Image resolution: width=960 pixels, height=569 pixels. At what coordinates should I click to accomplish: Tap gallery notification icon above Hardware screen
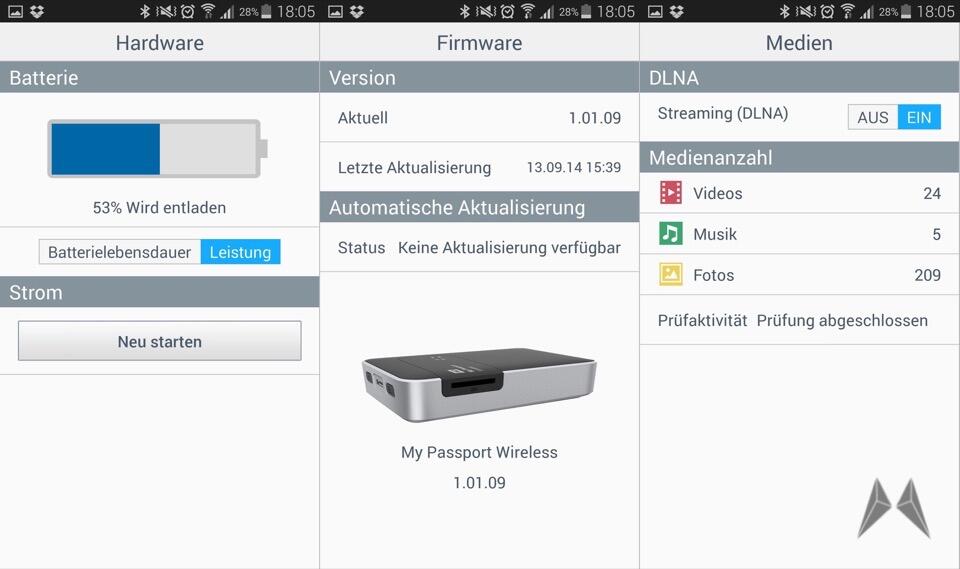(x=15, y=11)
